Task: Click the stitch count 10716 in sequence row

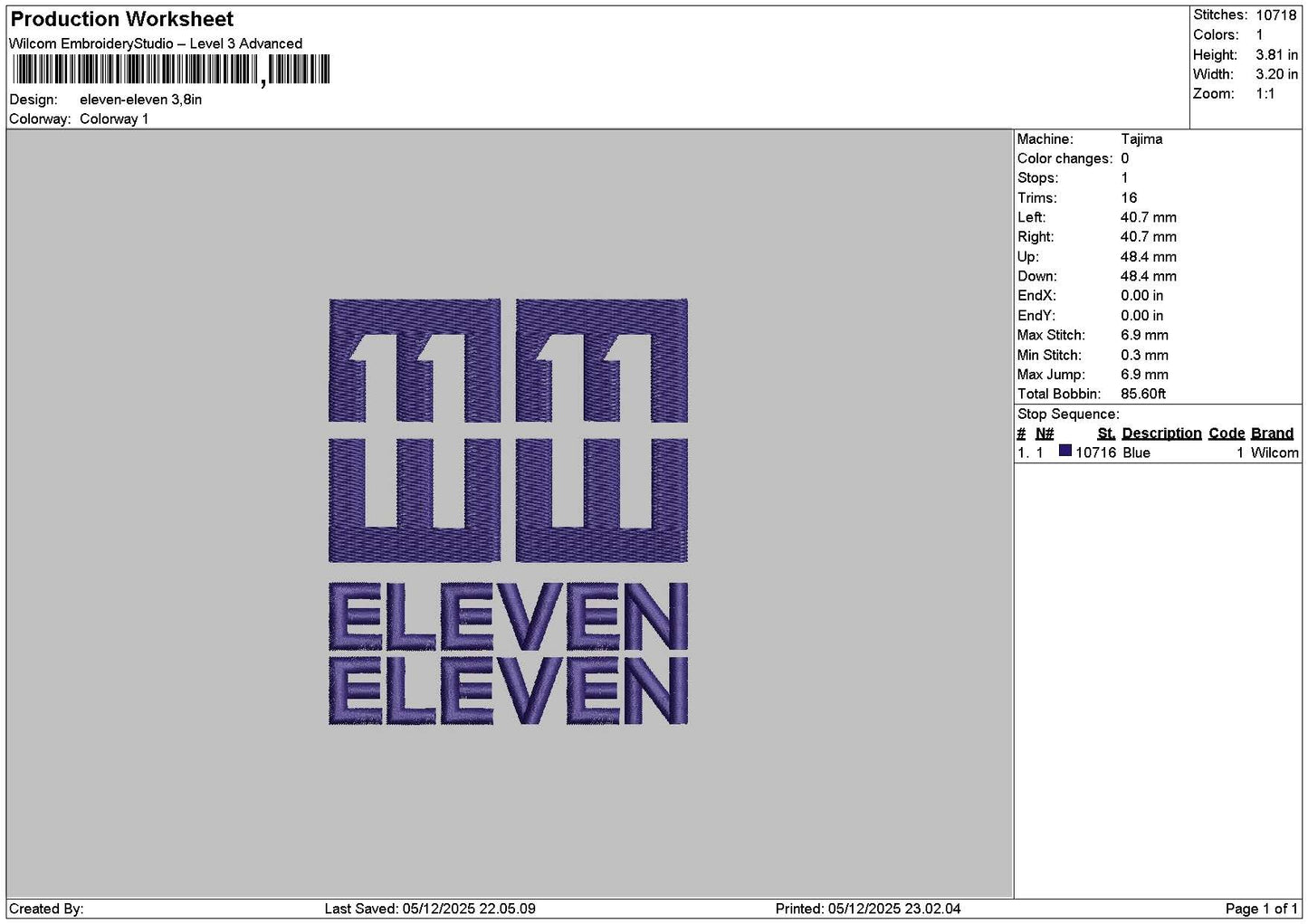Action: (1095, 452)
